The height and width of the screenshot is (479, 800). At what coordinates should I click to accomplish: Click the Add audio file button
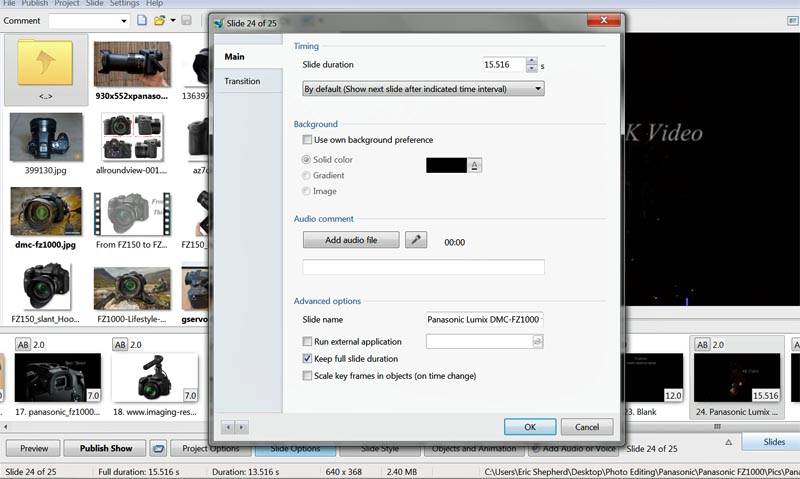click(x=351, y=240)
